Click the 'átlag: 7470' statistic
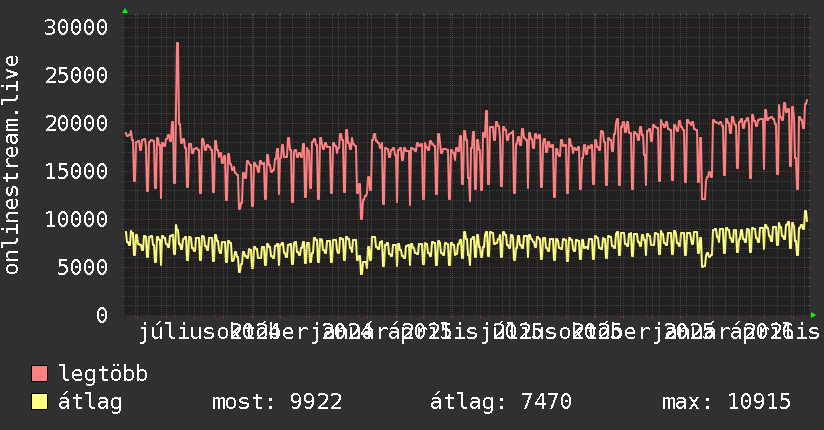This screenshot has height=430, width=824. 501,402
